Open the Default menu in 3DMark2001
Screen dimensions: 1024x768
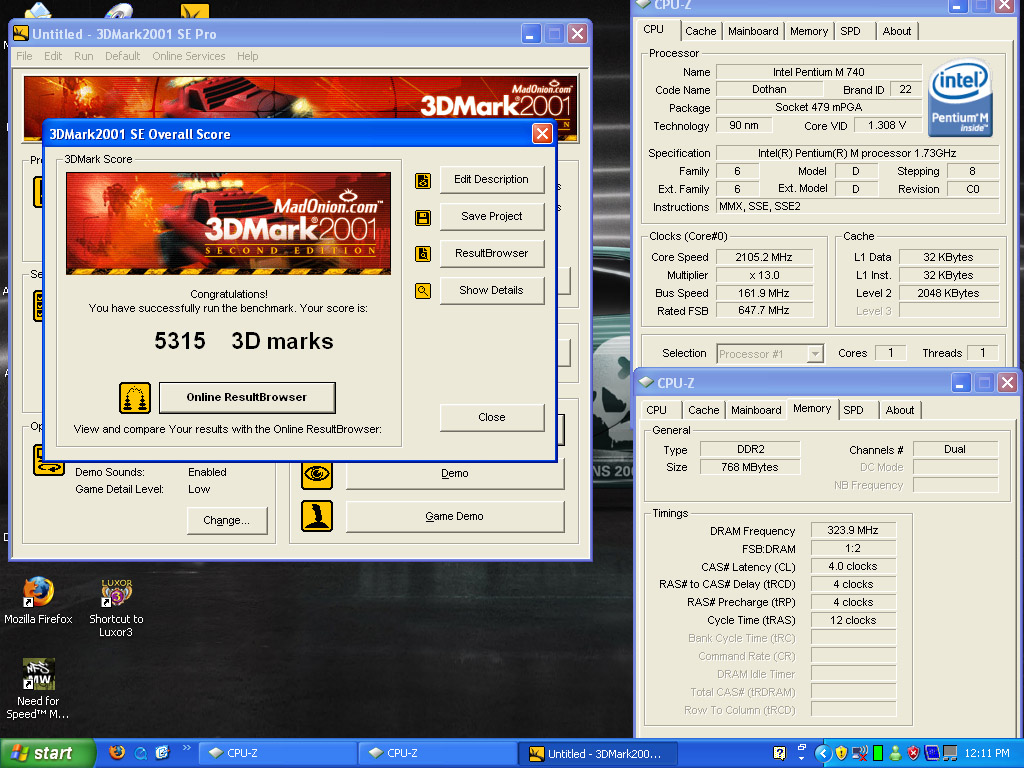tap(122, 56)
